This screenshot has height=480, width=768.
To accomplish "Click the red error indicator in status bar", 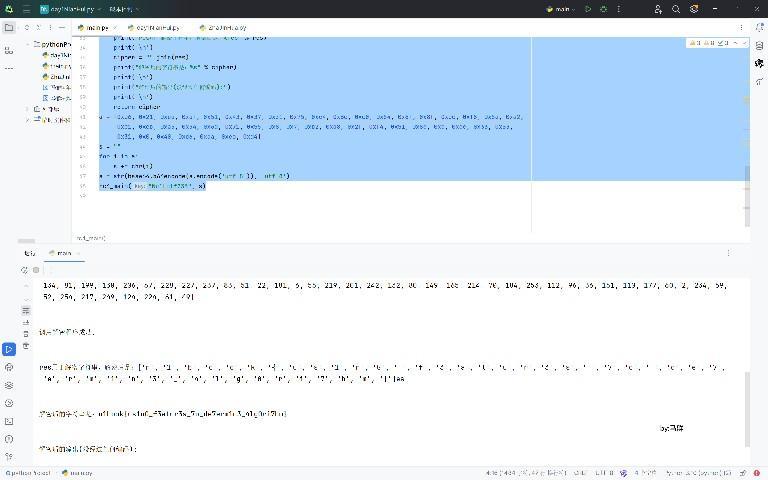I will coord(756,473).
